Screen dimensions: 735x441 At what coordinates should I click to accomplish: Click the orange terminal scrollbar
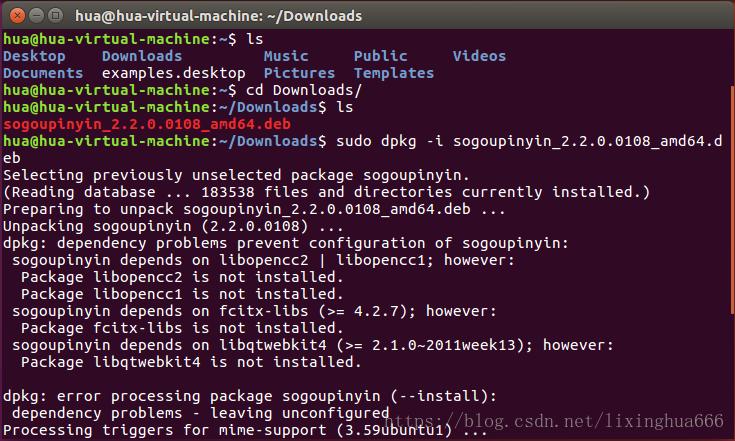pos(732,200)
